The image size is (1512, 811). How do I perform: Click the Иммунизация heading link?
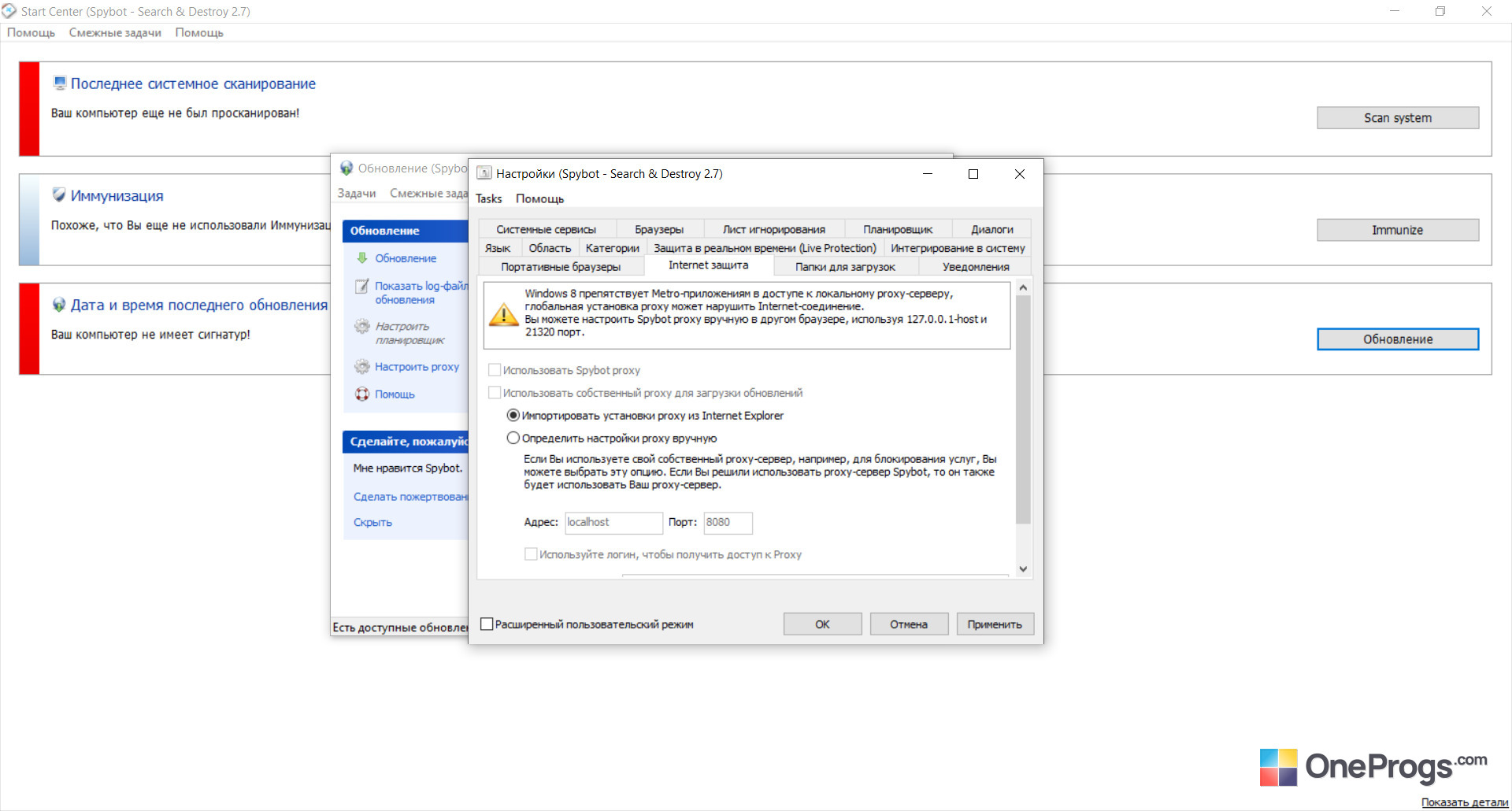coord(117,195)
